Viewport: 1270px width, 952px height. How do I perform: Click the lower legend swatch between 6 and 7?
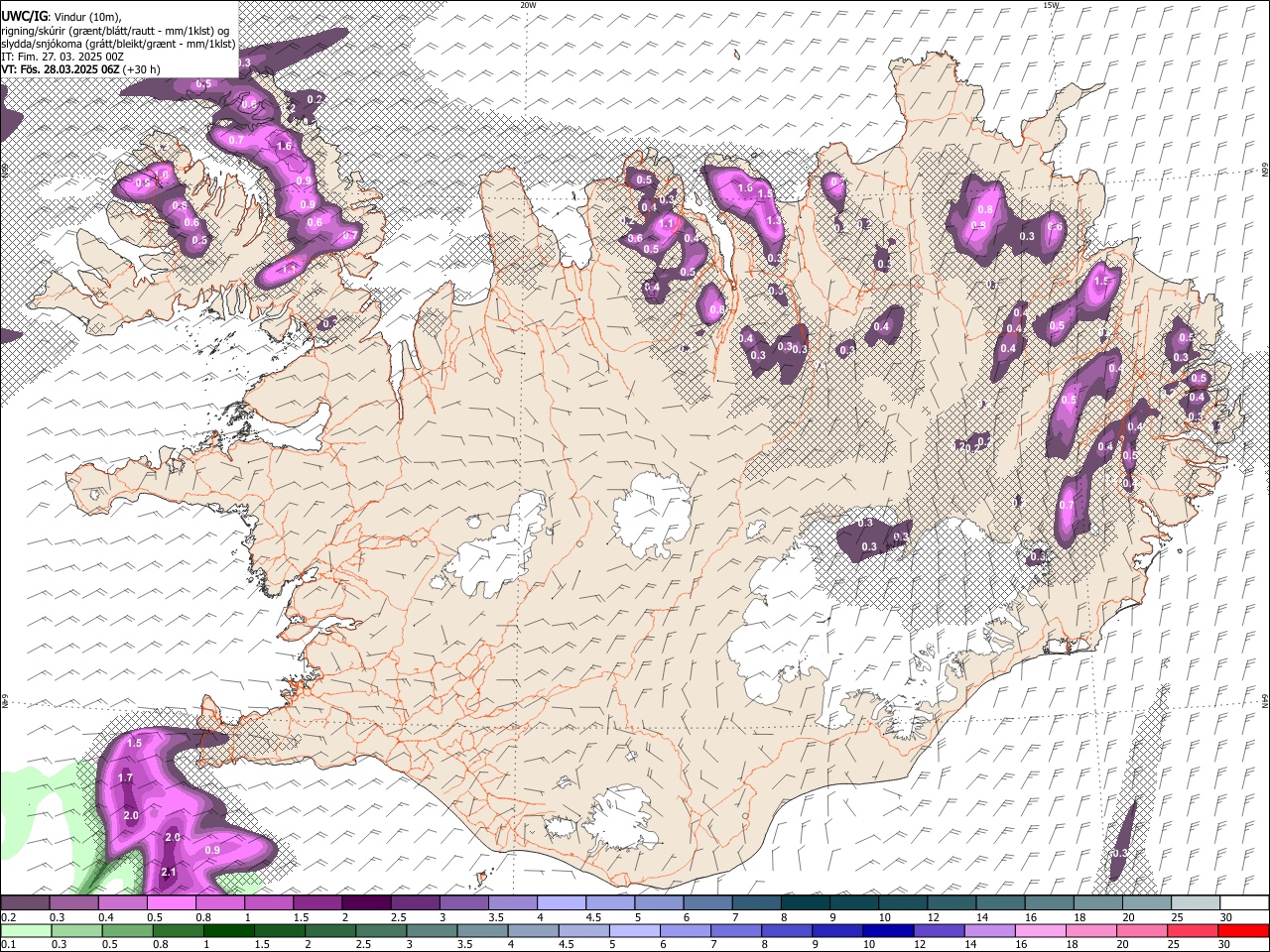pos(684,930)
